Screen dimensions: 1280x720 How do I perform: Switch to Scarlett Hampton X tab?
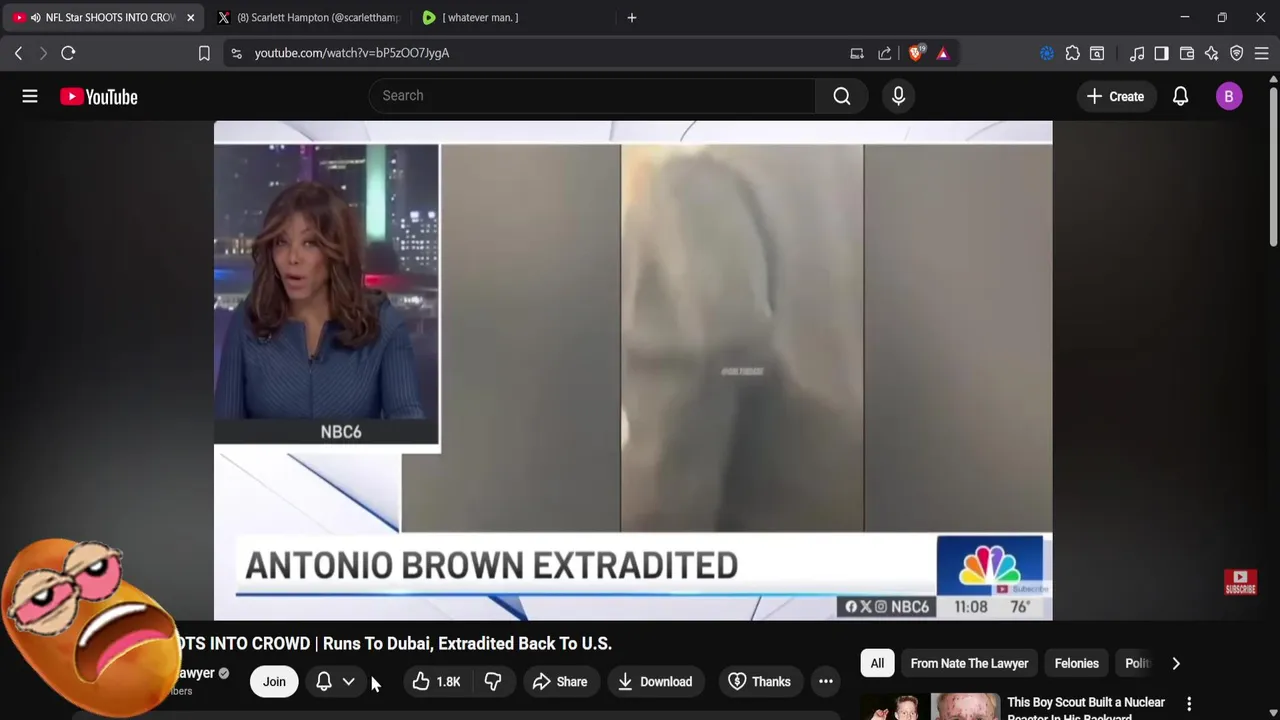tap(308, 18)
